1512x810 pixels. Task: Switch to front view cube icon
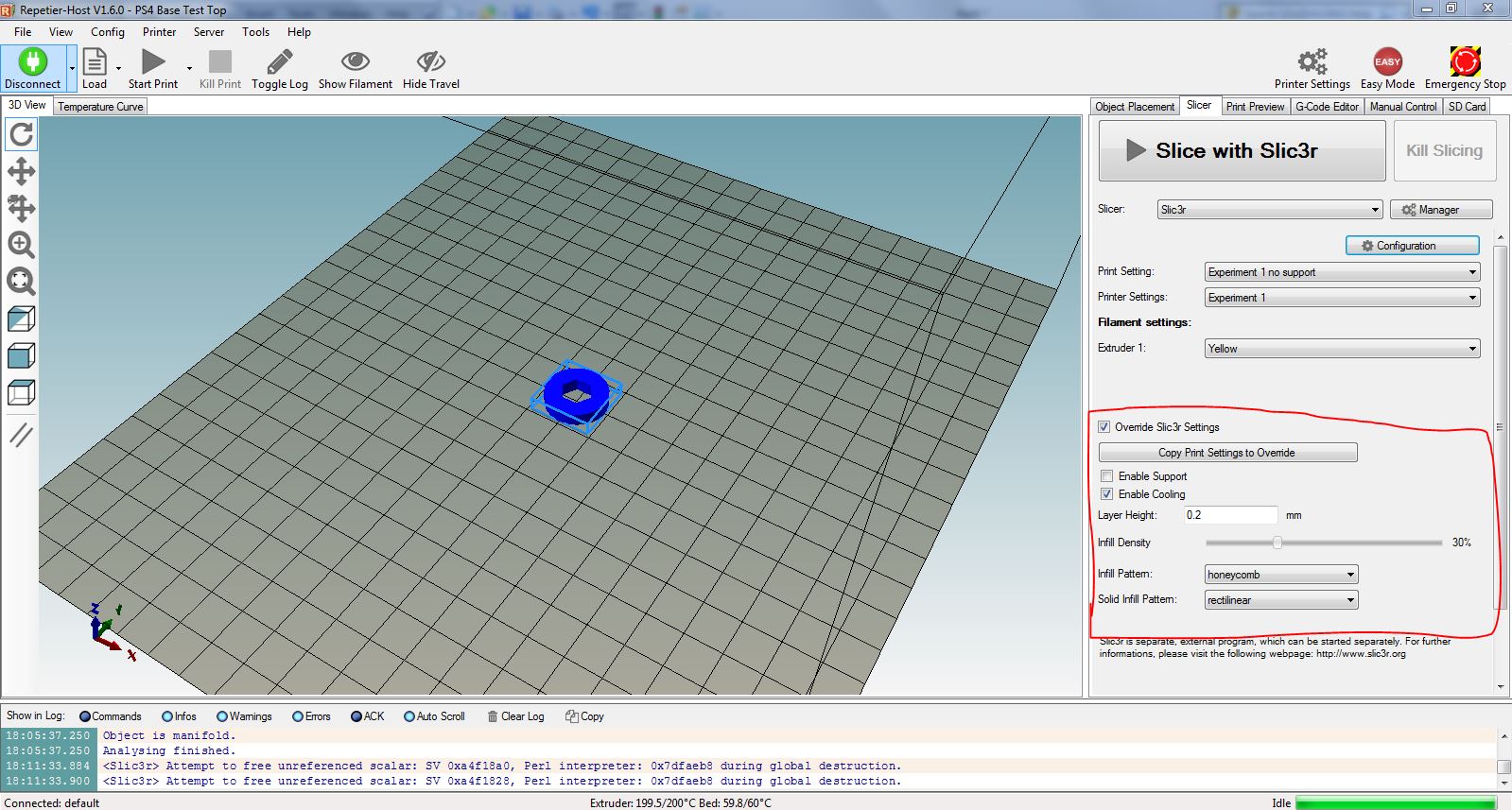point(21,355)
